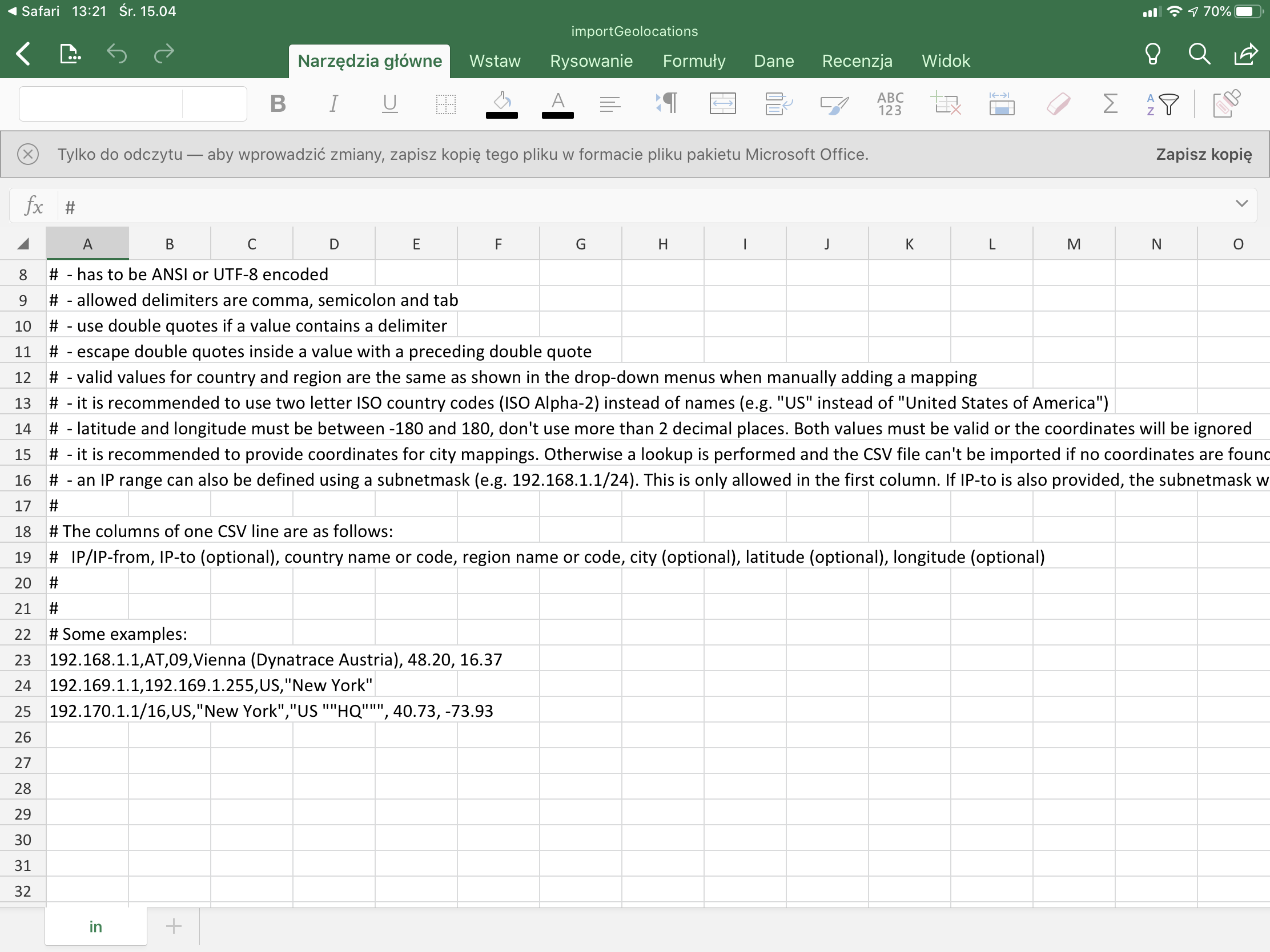Switch to the Wstaw tab

tap(495, 61)
